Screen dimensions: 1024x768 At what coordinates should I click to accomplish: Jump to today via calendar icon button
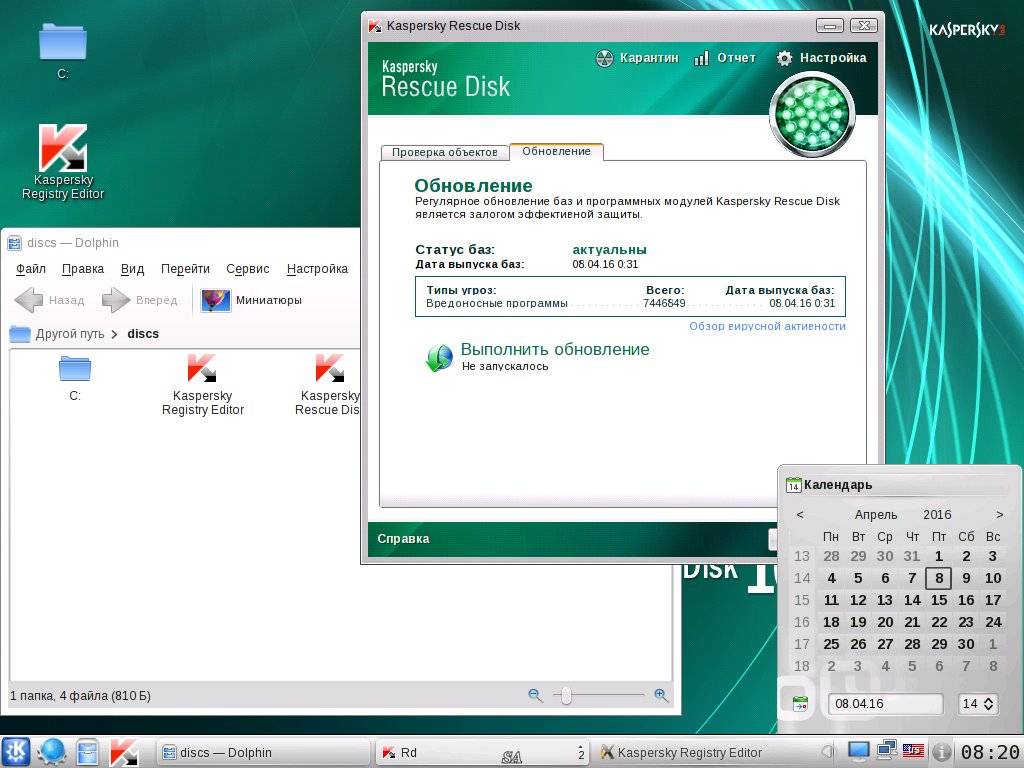tap(800, 704)
